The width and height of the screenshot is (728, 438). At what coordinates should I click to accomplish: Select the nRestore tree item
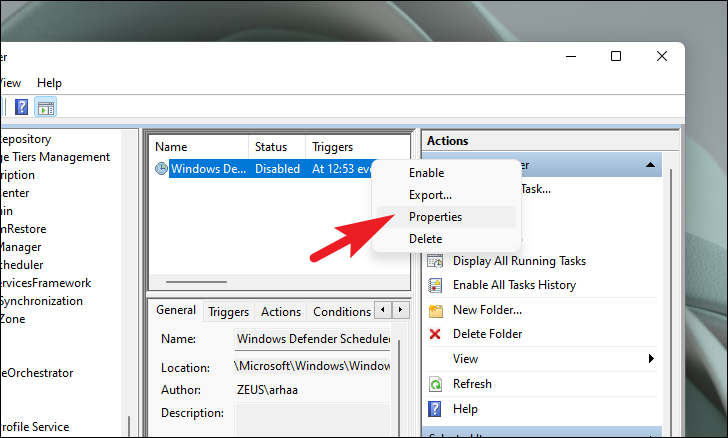point(23,229)
